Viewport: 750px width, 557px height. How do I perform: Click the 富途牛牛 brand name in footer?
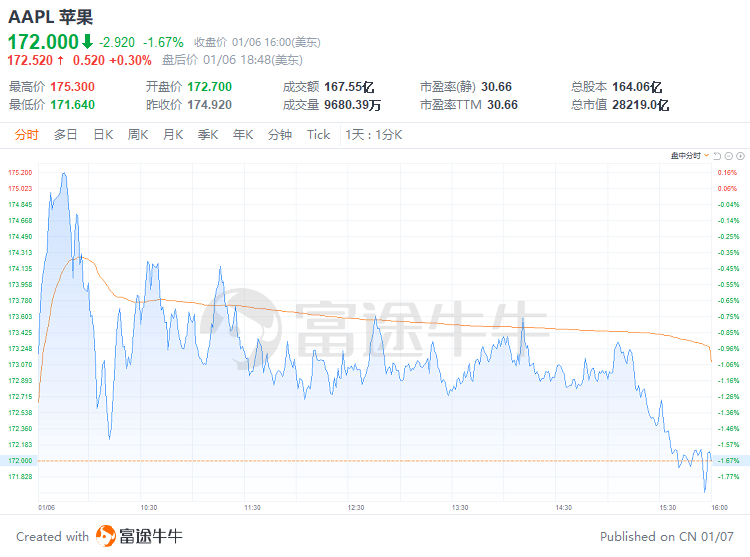point(151,536)
